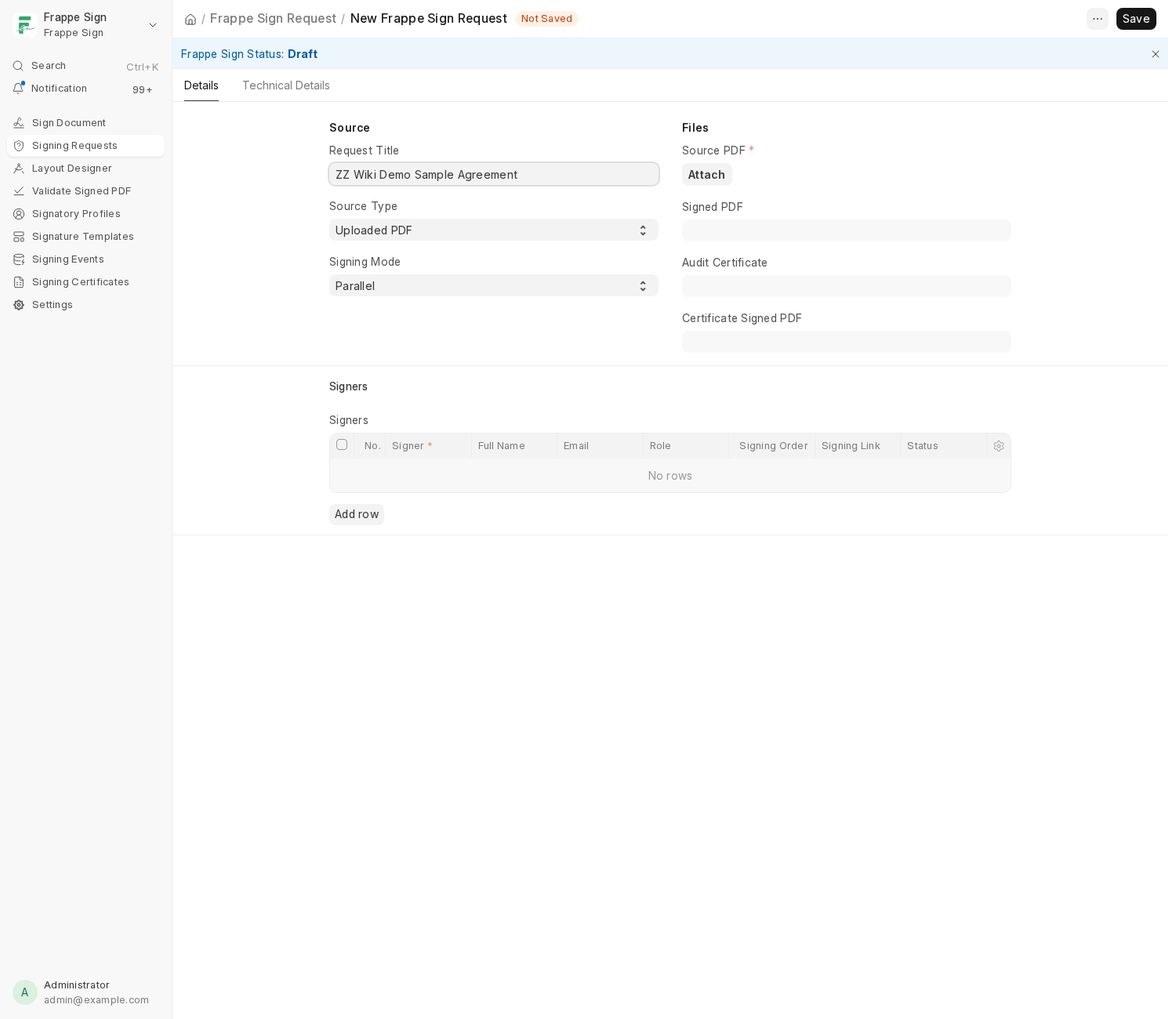Click Add row under Signers

tap(357, 514)
